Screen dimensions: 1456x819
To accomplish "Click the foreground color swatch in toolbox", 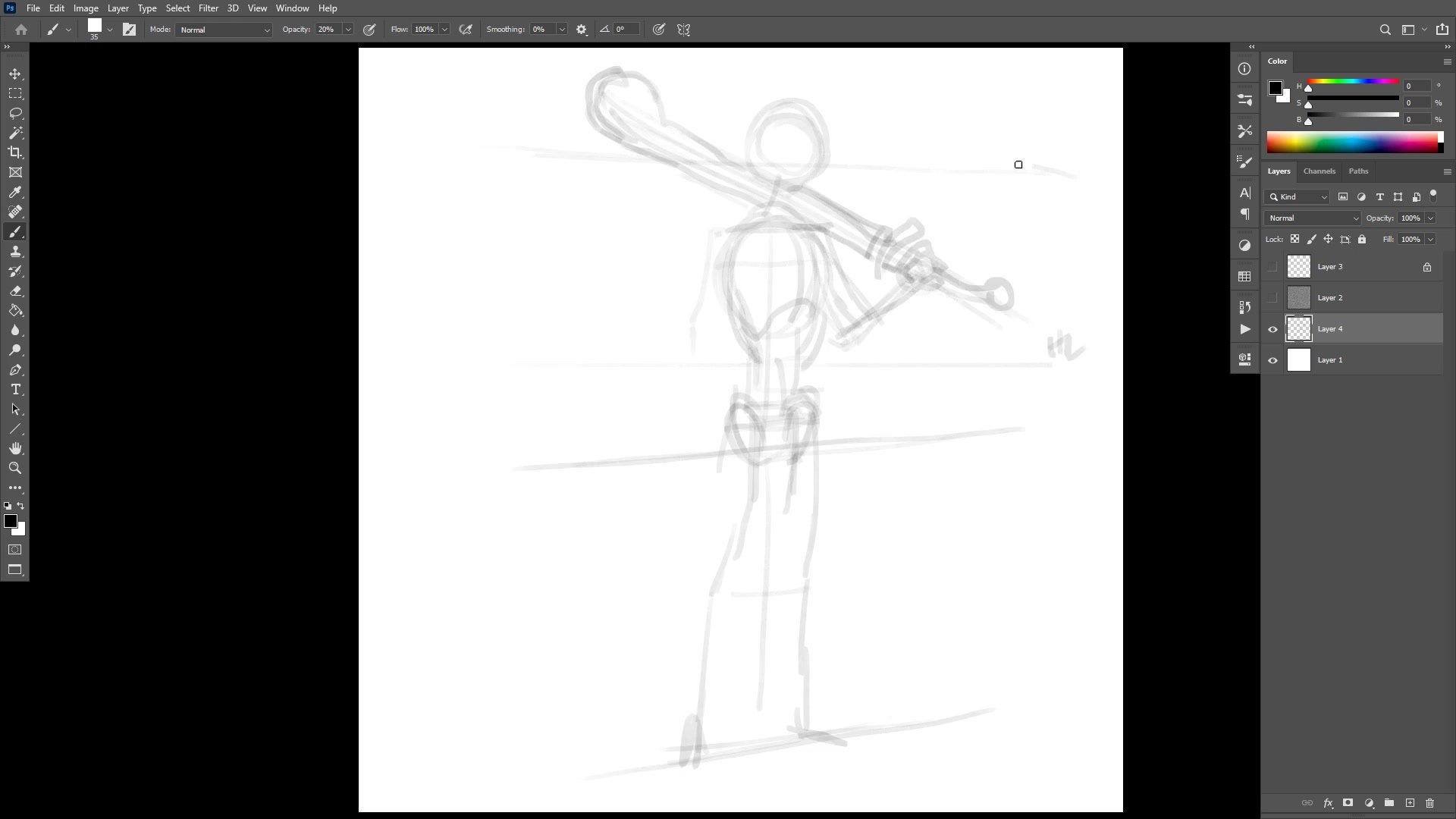I will click(x=10, y=521).
